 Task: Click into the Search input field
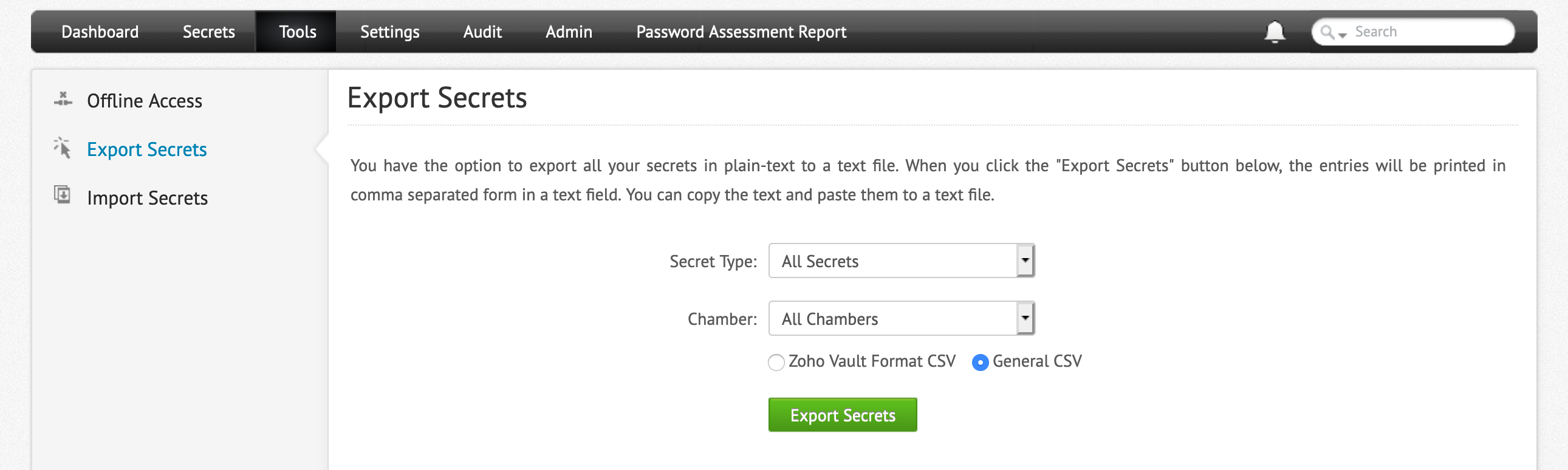[1431, 32]
